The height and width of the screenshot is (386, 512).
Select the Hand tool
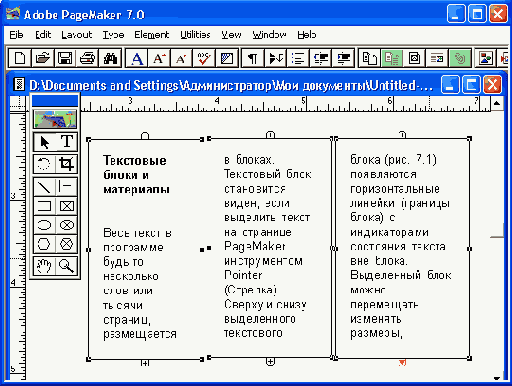44,266
